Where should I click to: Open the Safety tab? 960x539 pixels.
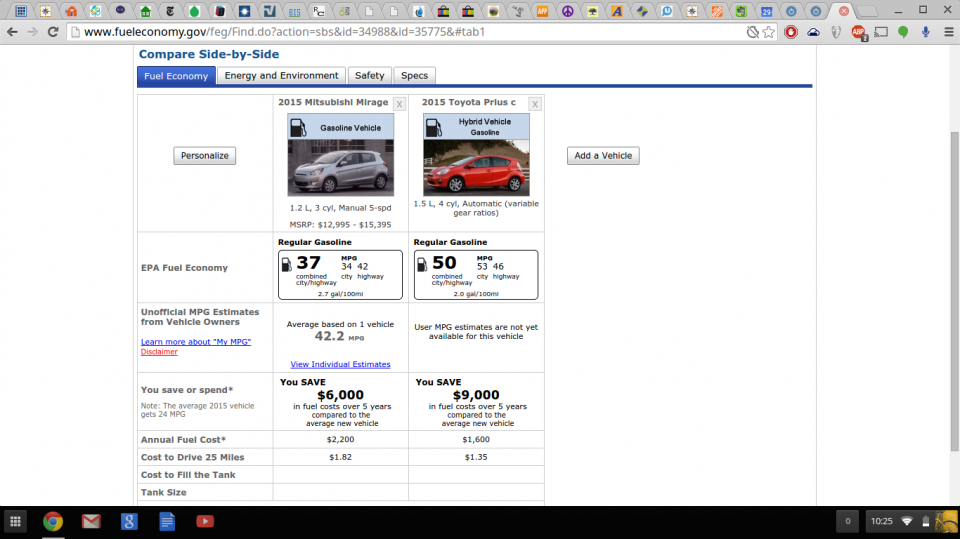tap(370, 75)
